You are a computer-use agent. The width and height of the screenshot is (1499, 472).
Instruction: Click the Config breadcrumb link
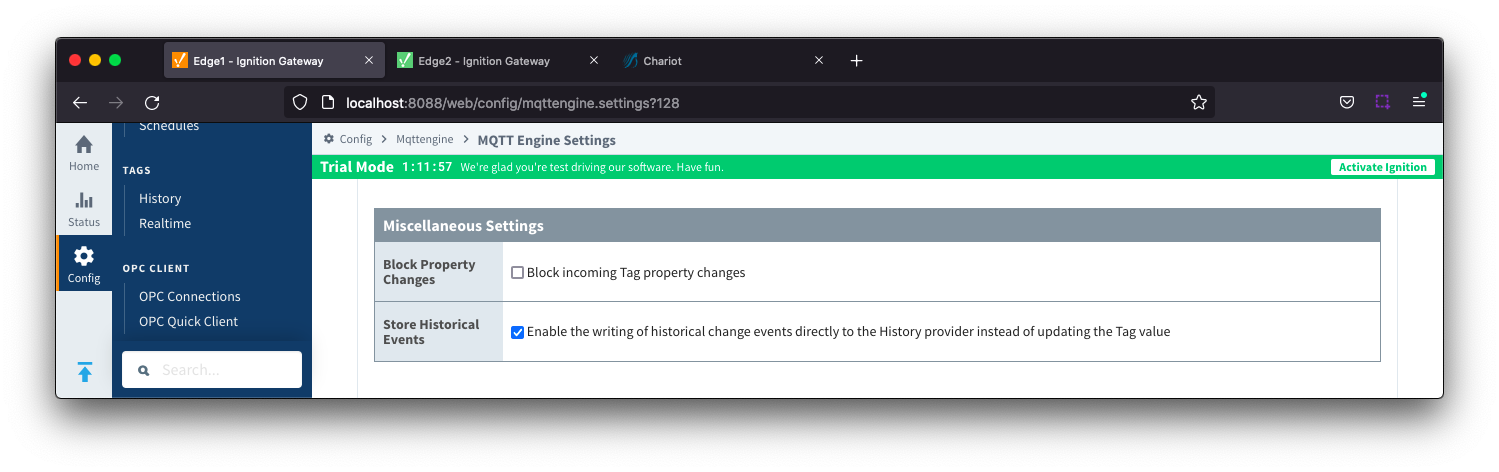(356, 139)
